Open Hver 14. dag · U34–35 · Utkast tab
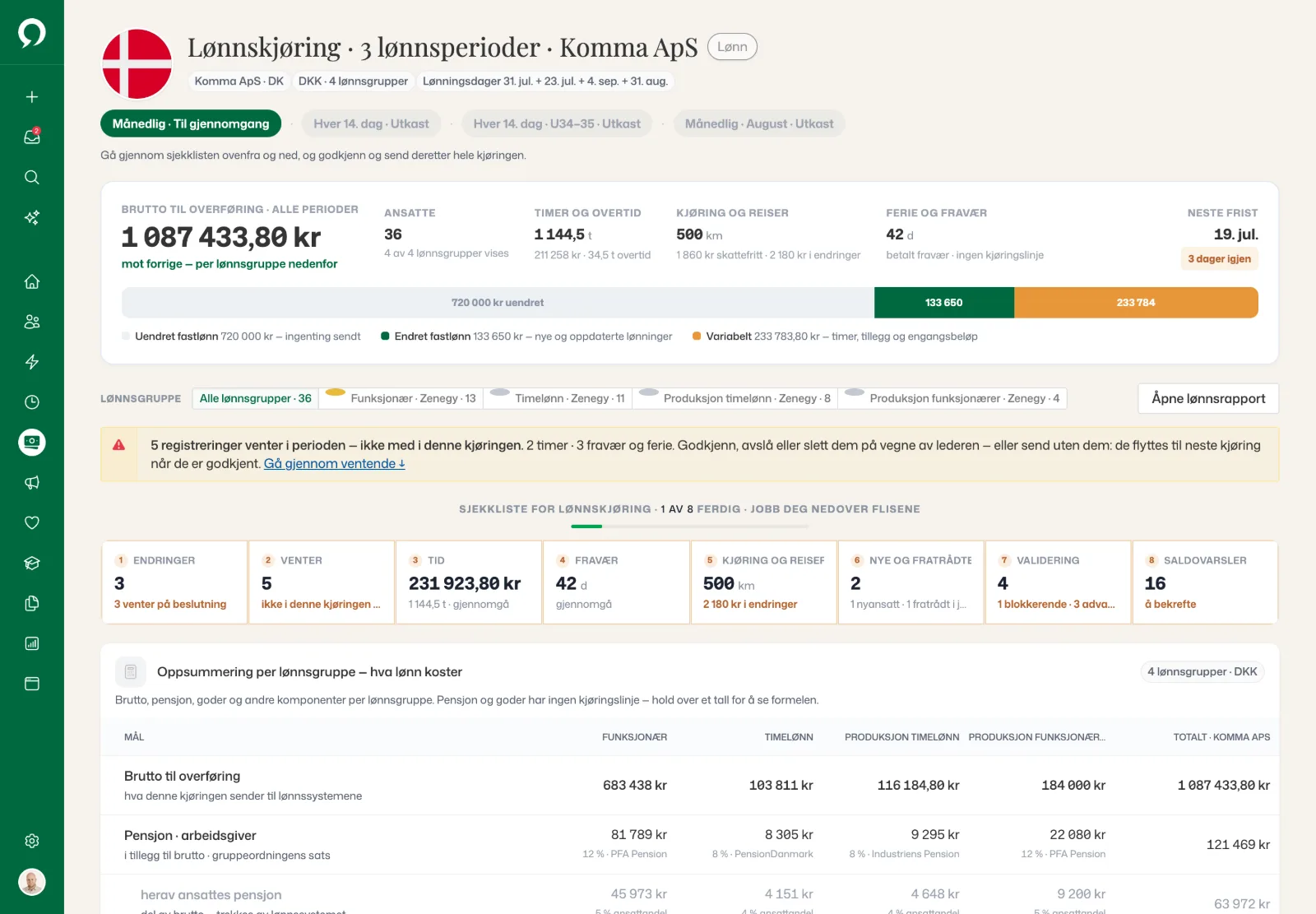This screenshot has width=1316, height=914. pyautogui.click(x=557, y=124)
